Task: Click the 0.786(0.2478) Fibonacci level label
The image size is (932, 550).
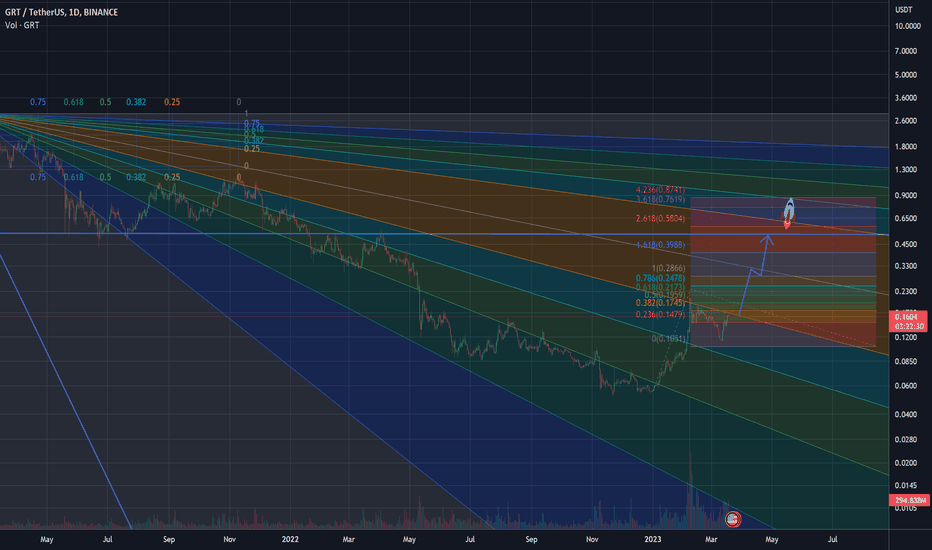Action: pyautogui.click(x=660, y=278)
